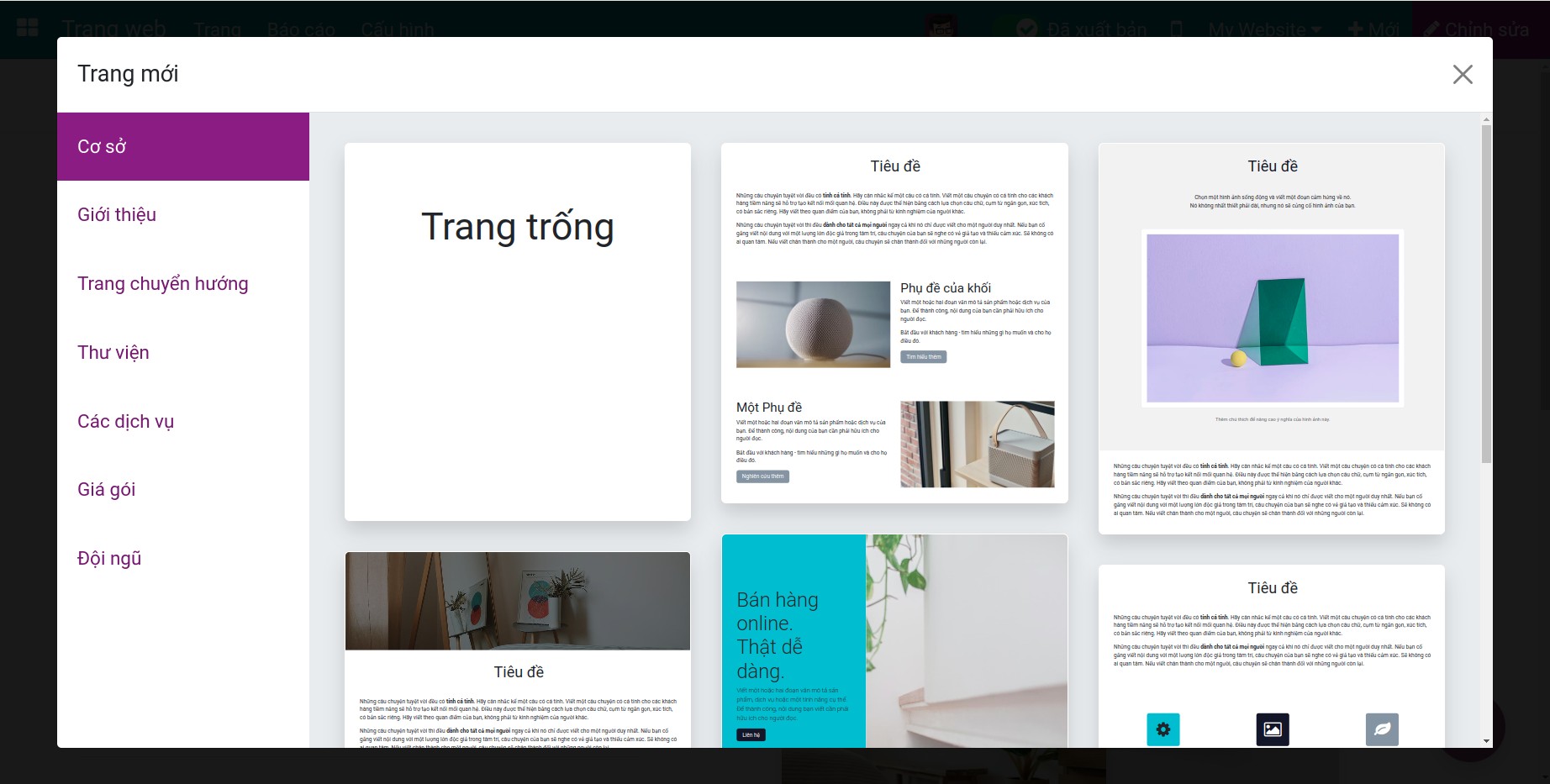Click the scrollbar down arrow in template list

[x=1486, y=741]
